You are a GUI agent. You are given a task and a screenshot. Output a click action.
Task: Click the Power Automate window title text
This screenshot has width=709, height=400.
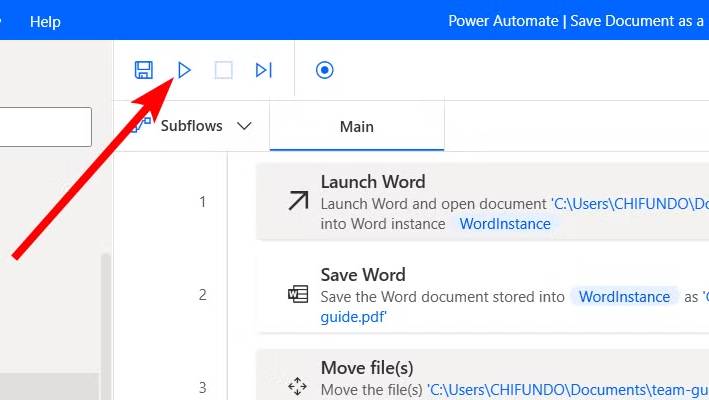pyautogui.click(x=578, y=21)
